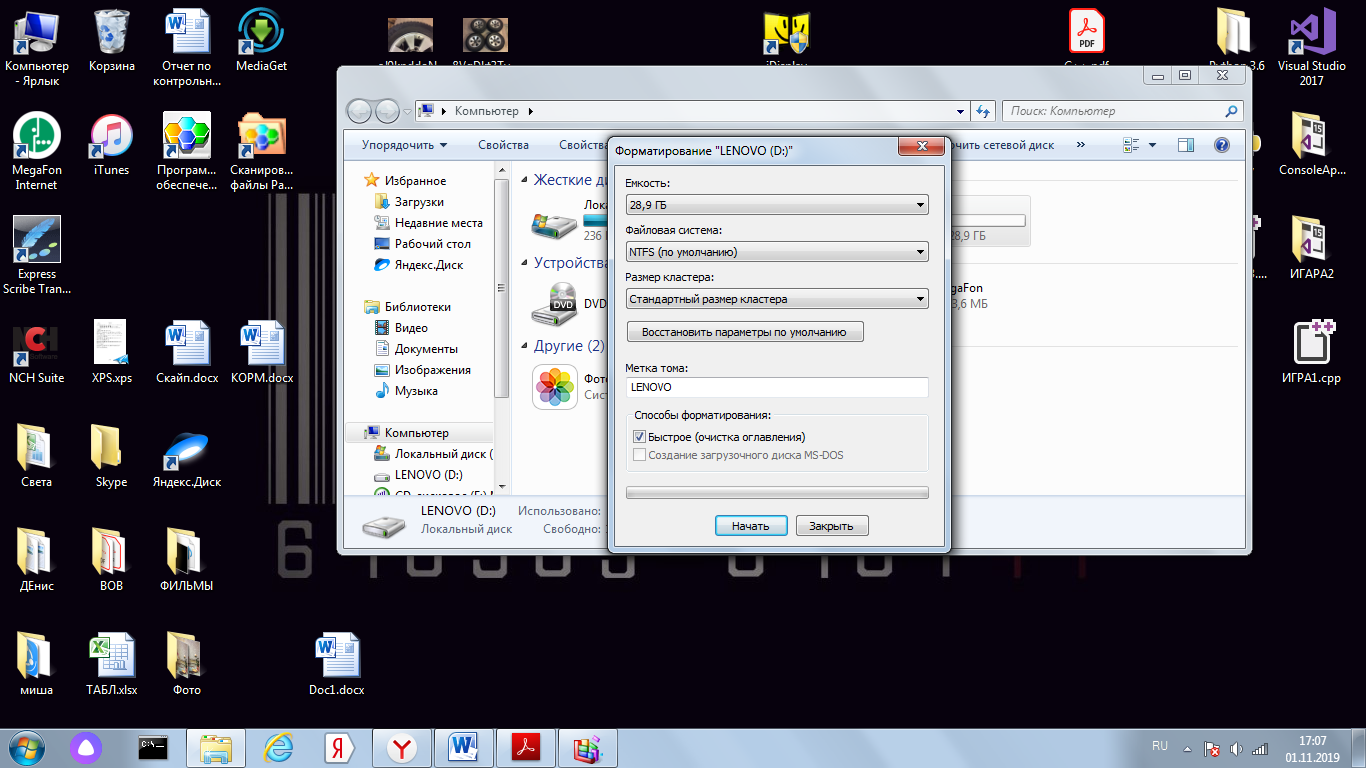The image size is (1366, 768).
Task: Show more toolbar commands chevron in Explorer
Action: 1080,145
